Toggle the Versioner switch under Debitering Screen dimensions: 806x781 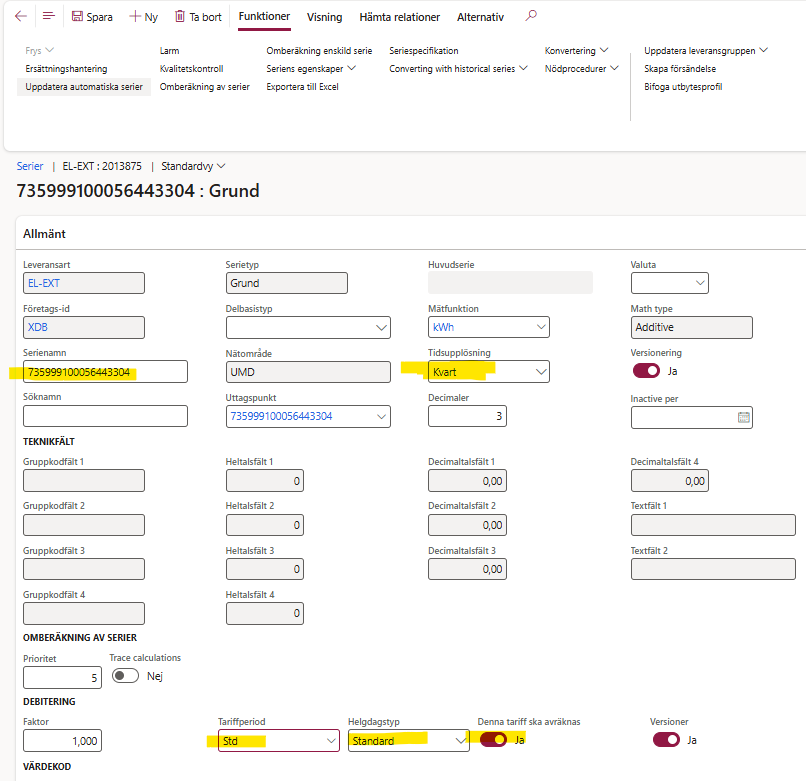[666, 740]
